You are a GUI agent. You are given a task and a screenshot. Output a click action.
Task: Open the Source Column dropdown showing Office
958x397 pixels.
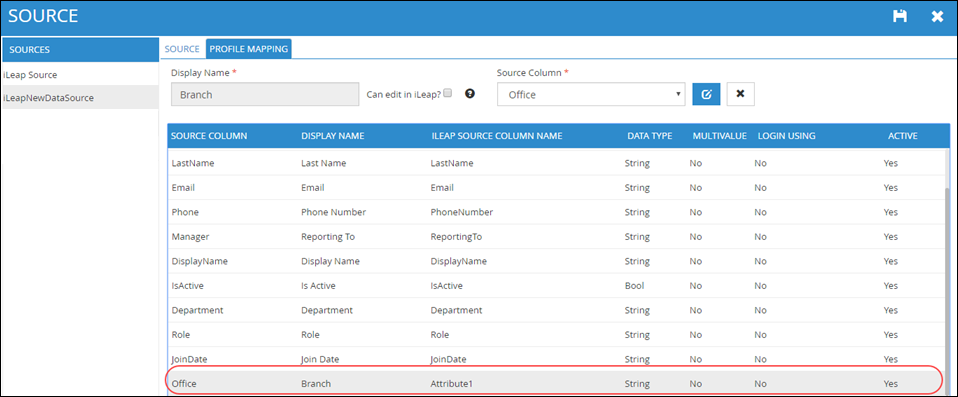pyautogui.click(x=591, y=95)
